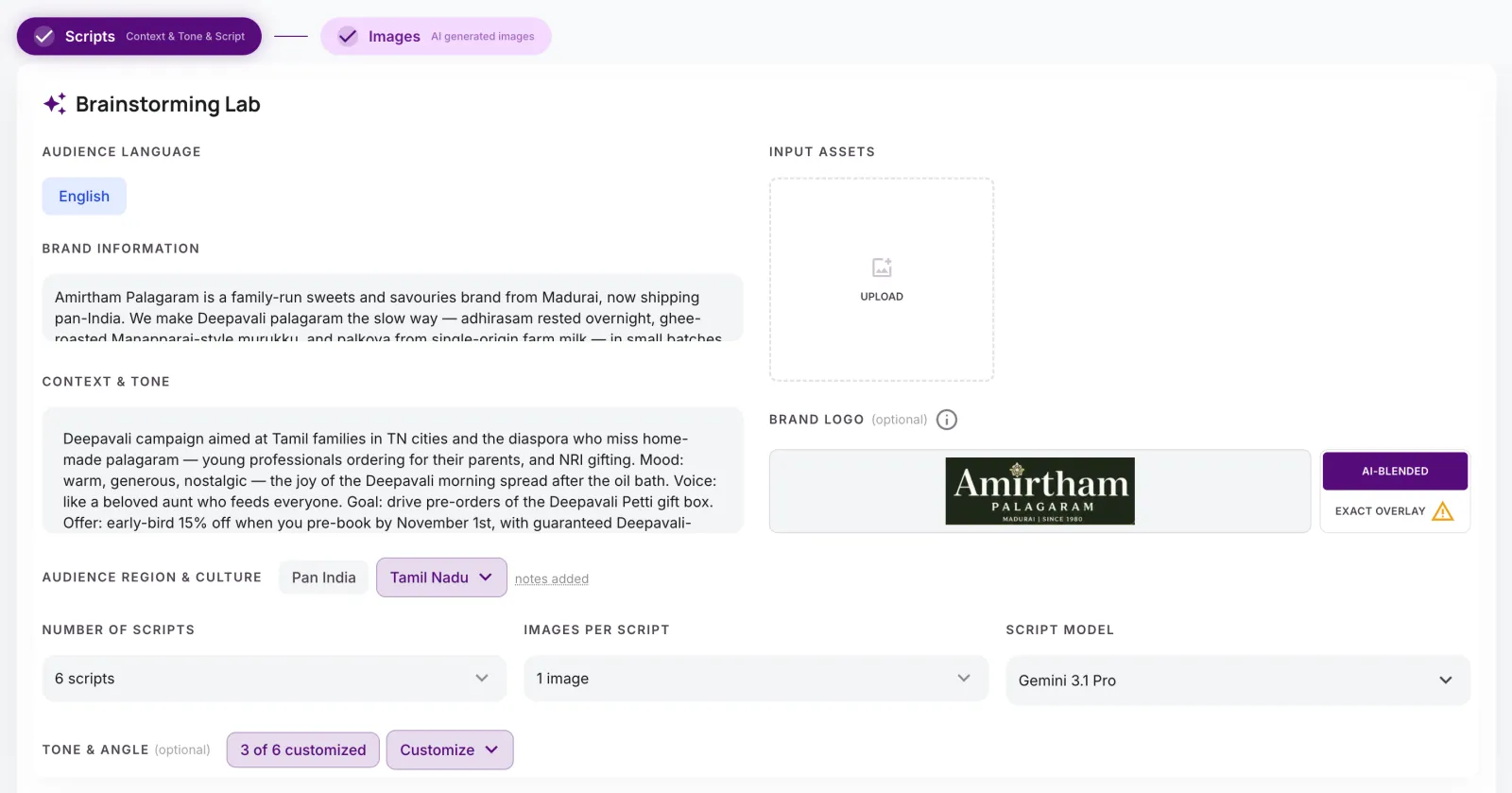The width and height of the screenshot is (1512, 793).
Task: Click the Brainstorming Lab sparkle icon
Action: click(x=55, y=104)
